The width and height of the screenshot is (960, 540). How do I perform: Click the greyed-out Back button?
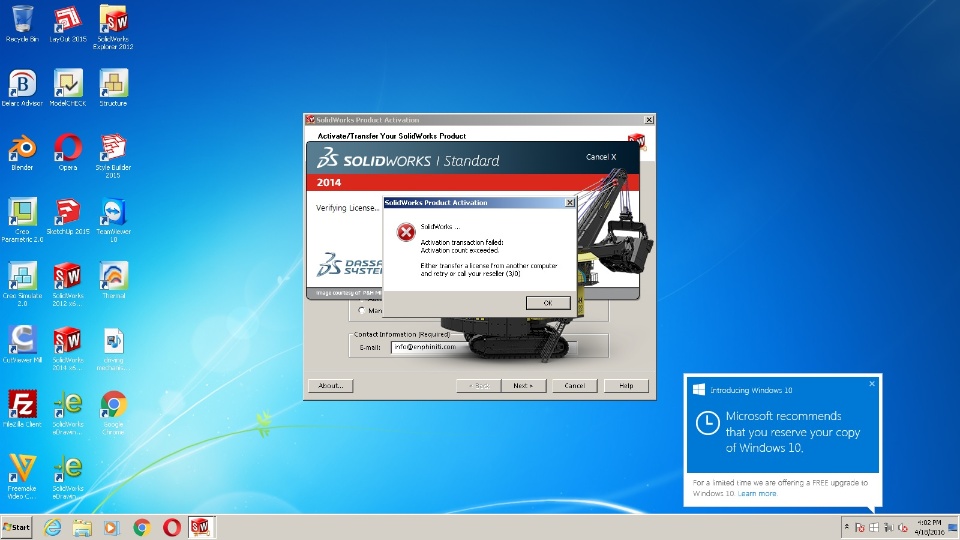click(x=479, y=386)
